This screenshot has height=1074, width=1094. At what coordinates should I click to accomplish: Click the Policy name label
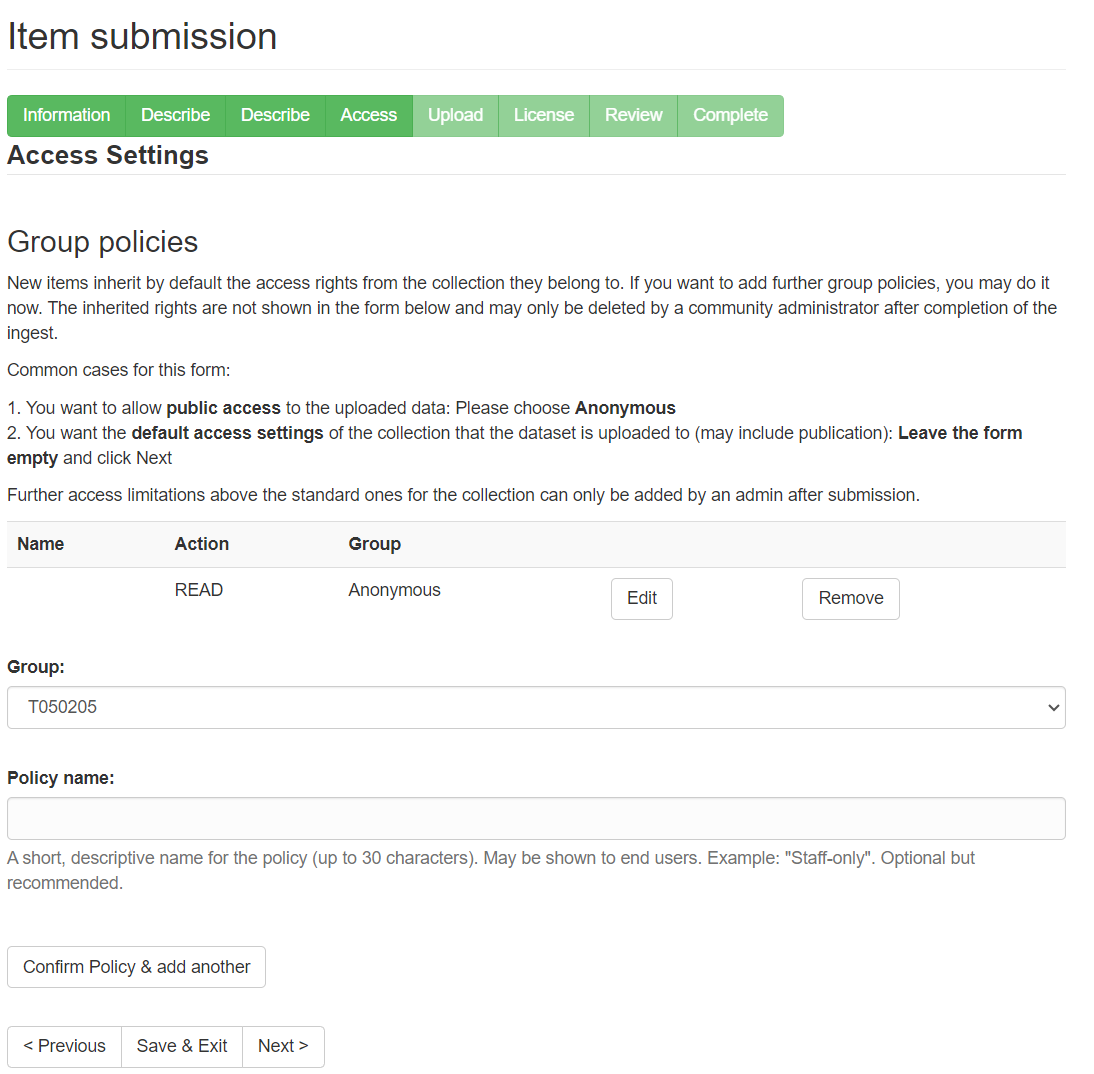pos(61,778)
